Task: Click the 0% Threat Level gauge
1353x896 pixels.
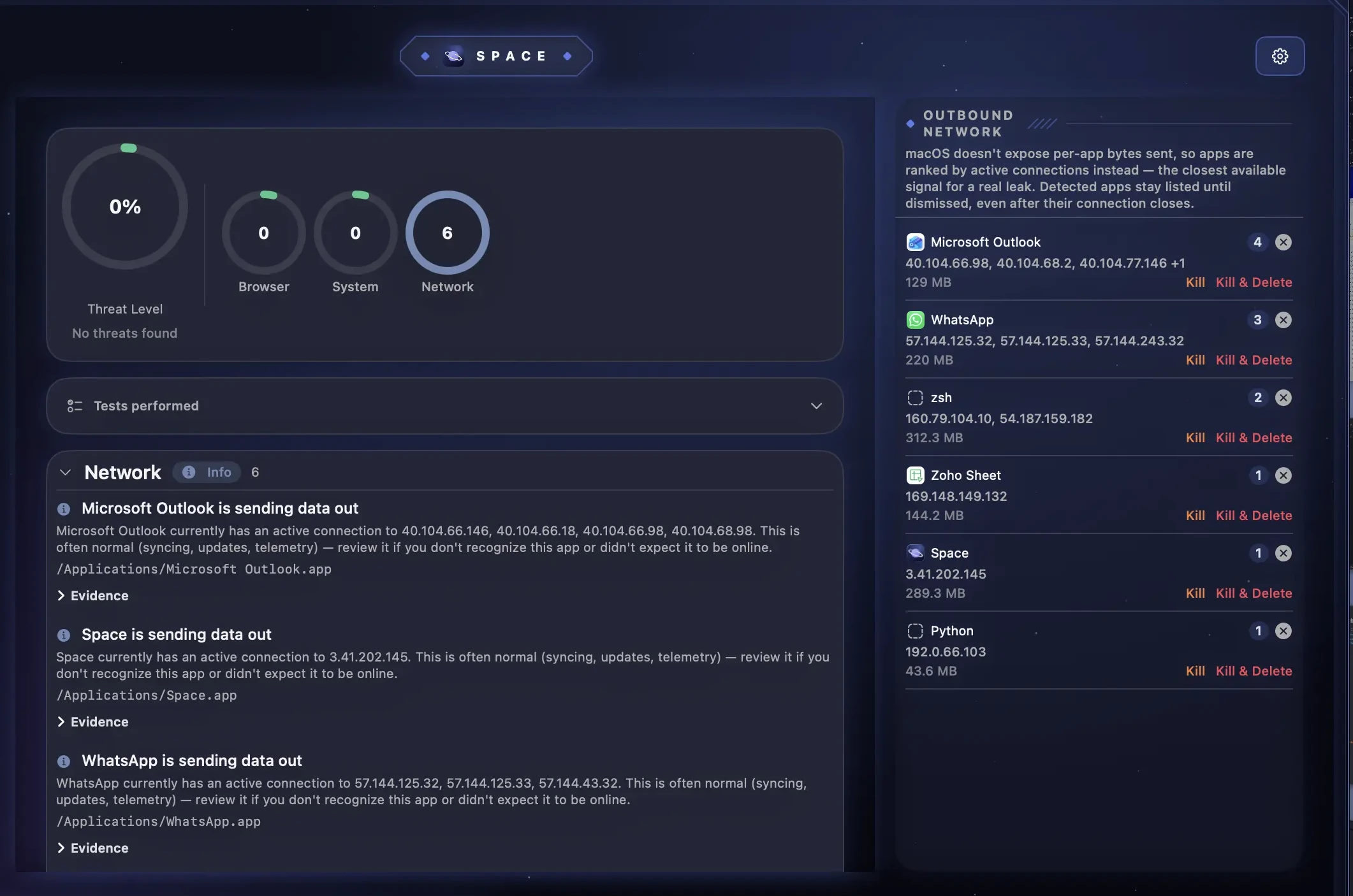Action: (125, 206)
